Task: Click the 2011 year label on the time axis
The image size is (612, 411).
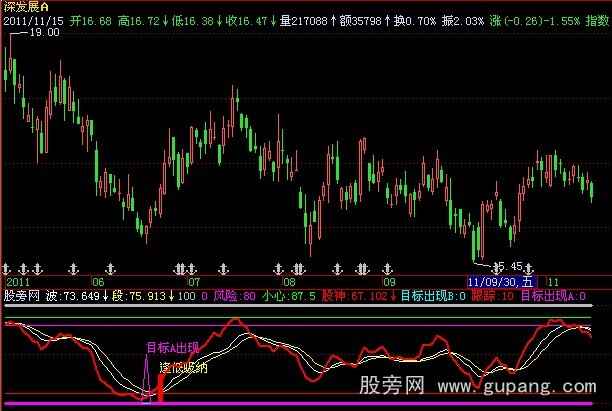Action: (x=18, y=282)
